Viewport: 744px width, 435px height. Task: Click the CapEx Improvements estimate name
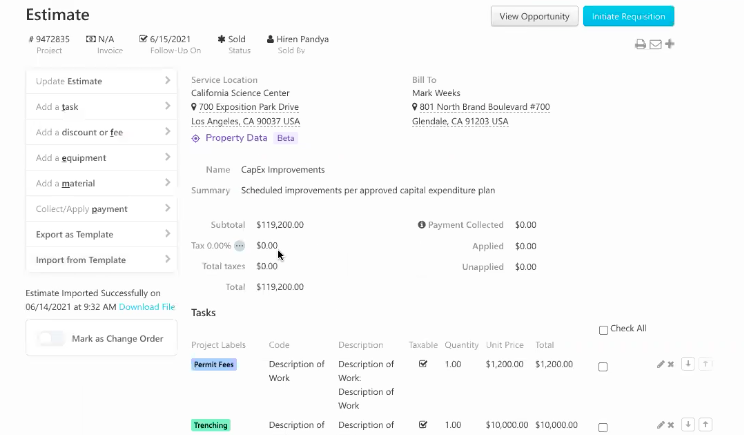pyautogui.click(x=283, y=170)
